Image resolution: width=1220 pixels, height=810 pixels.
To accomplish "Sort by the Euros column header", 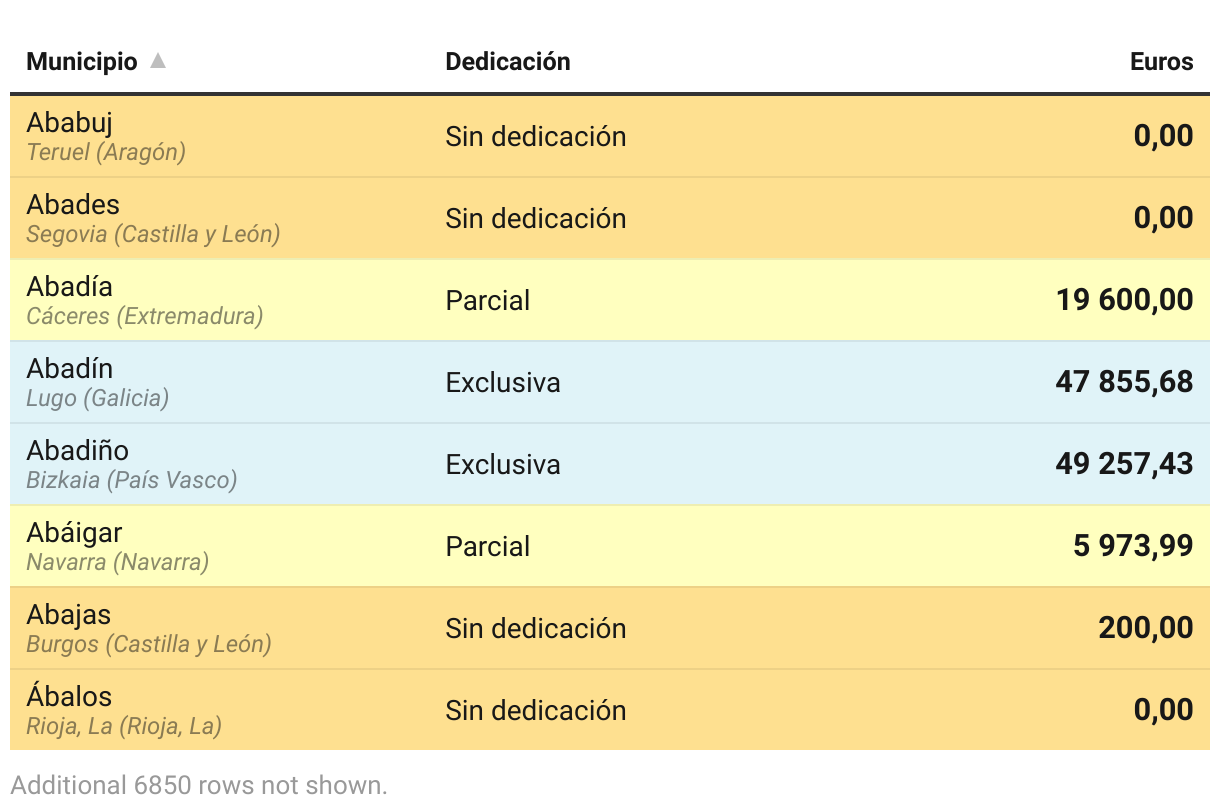I will pyautogui.click(x=1161, y=62).
